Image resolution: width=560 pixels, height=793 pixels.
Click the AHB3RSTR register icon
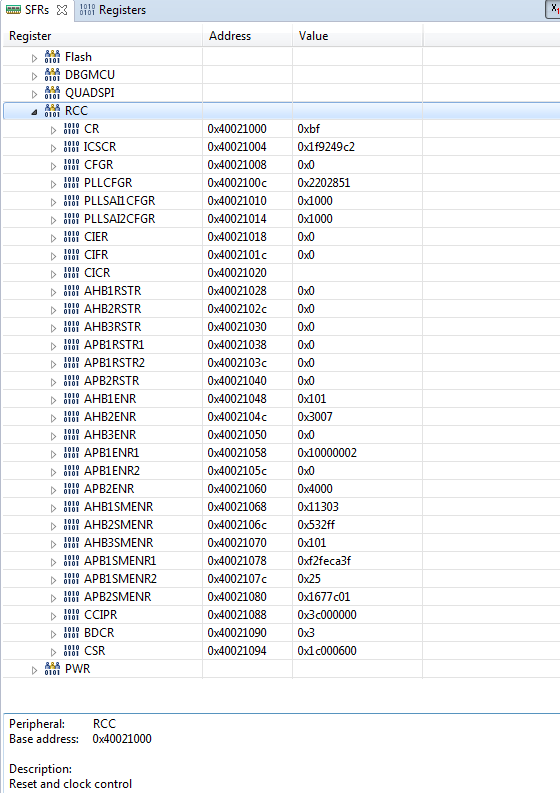coord(71,327)
